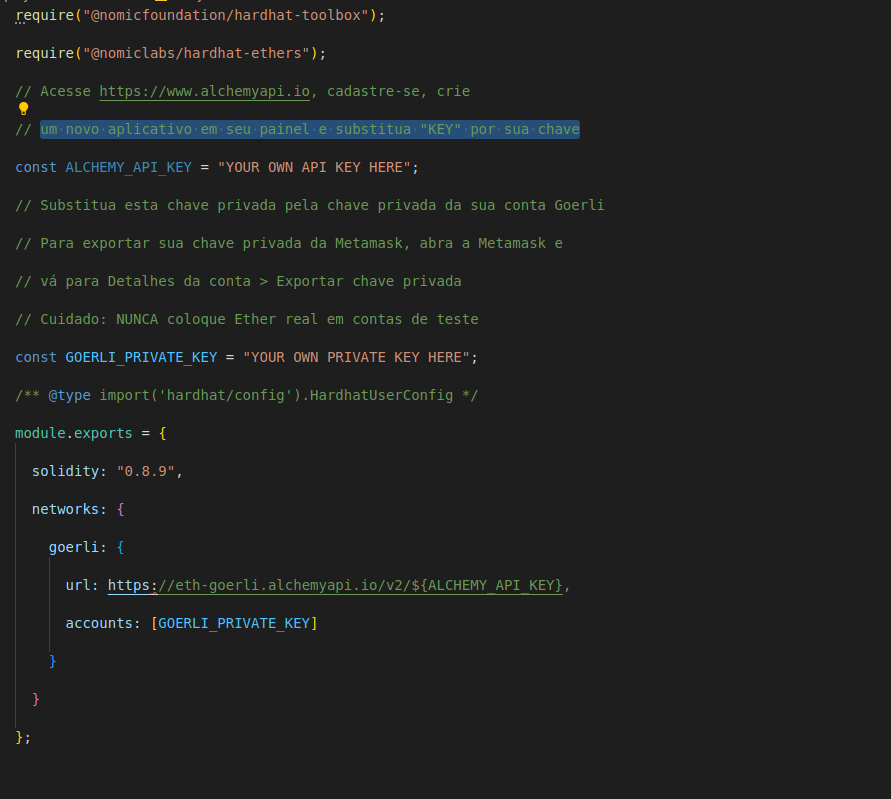Click the "YOUR OWN API KEY HERE" string
Screen dimensions: 891x799
[x=314, y=167]
